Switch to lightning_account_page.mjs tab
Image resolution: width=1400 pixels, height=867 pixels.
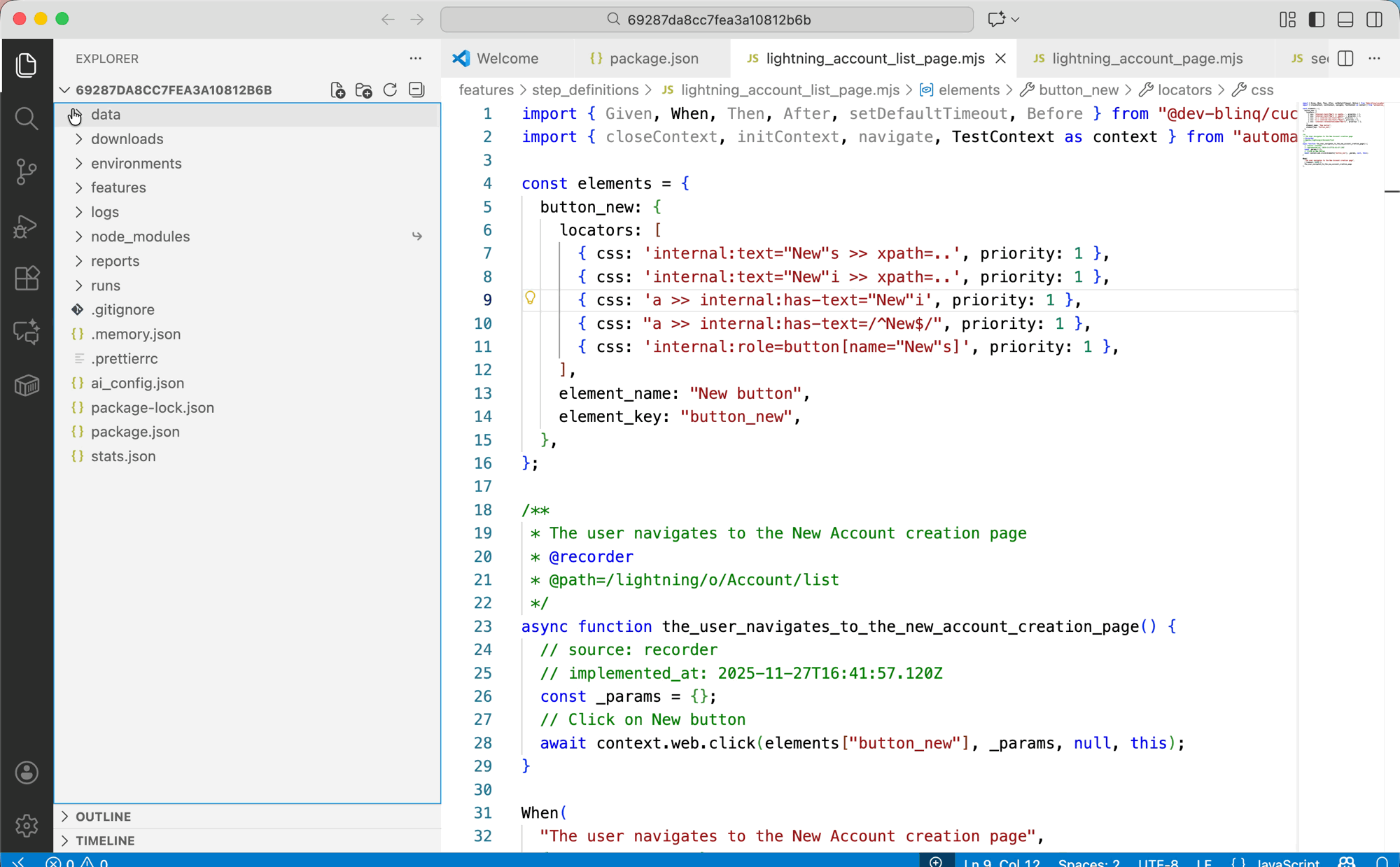pos(1147,59)
